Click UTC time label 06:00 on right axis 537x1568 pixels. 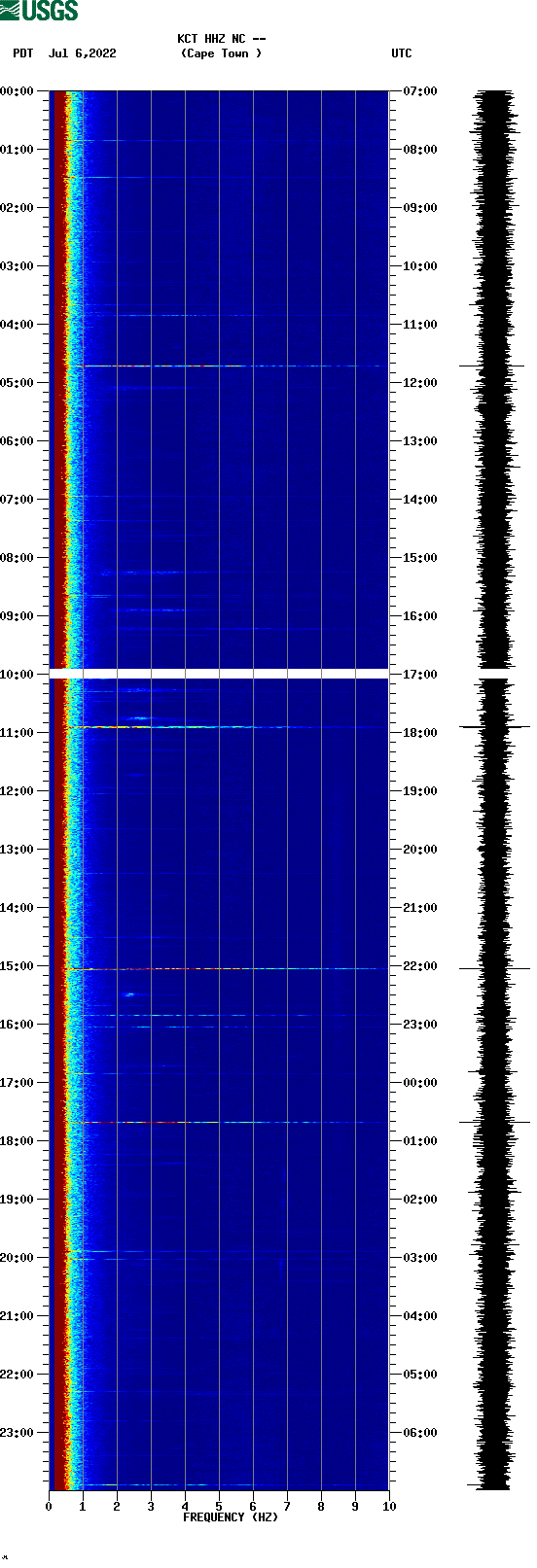(420, 1433)
